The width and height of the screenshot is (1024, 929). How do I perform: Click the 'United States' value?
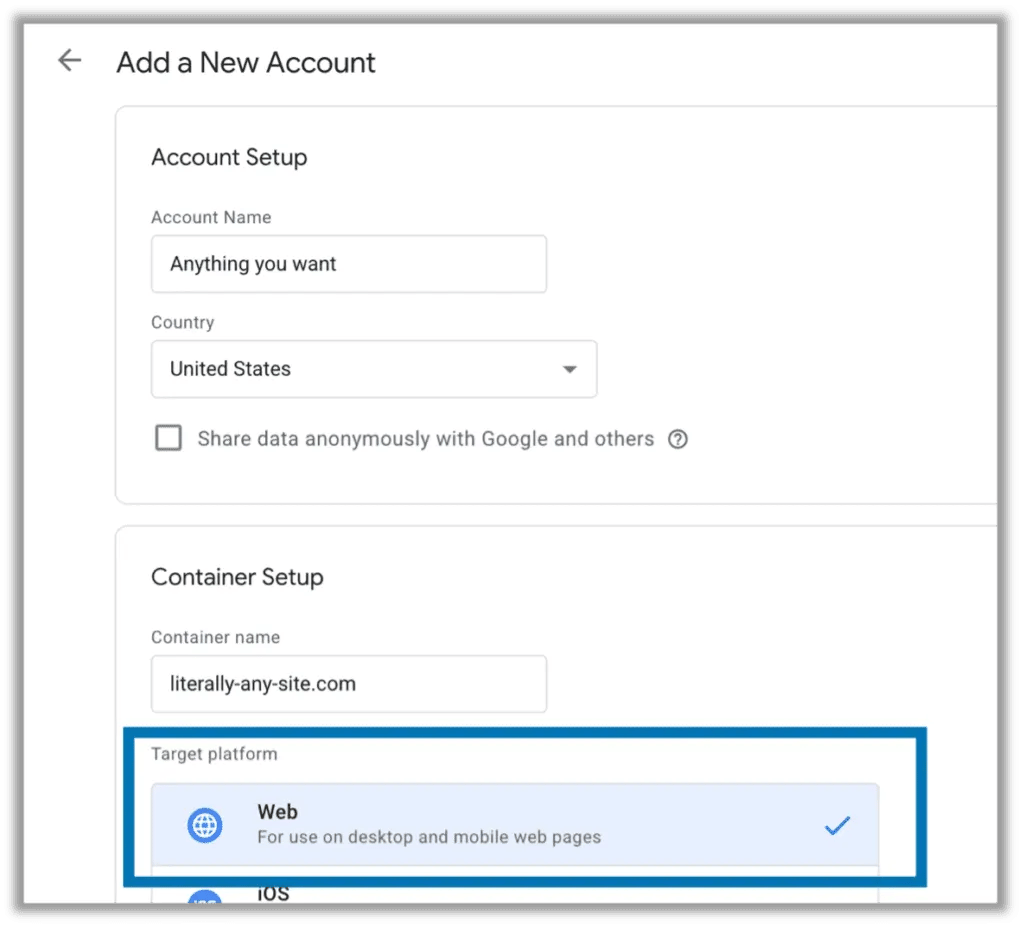pos(231,369)
